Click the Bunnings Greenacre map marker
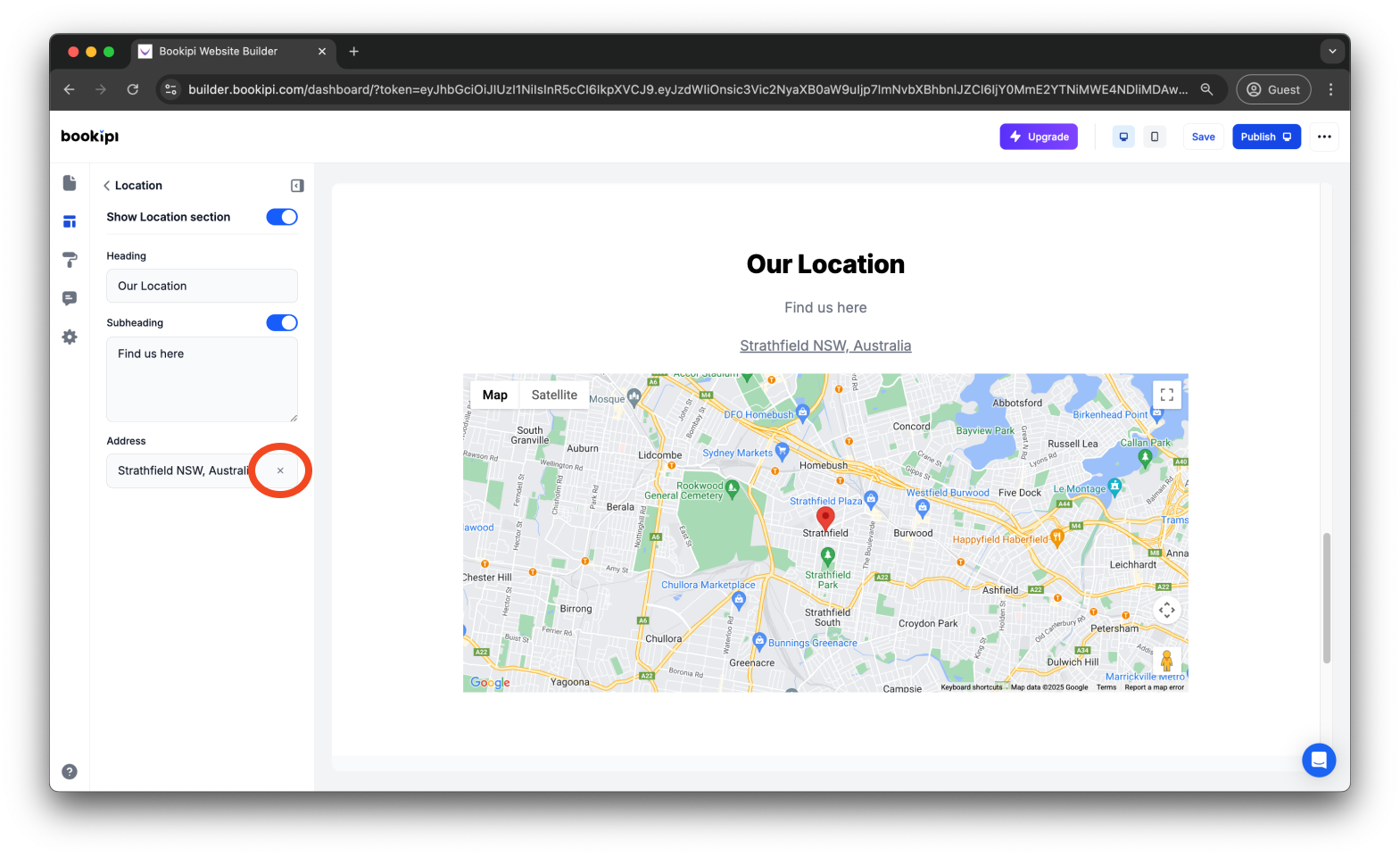Viewport: 1400px width, 857px height. point(759,641)
